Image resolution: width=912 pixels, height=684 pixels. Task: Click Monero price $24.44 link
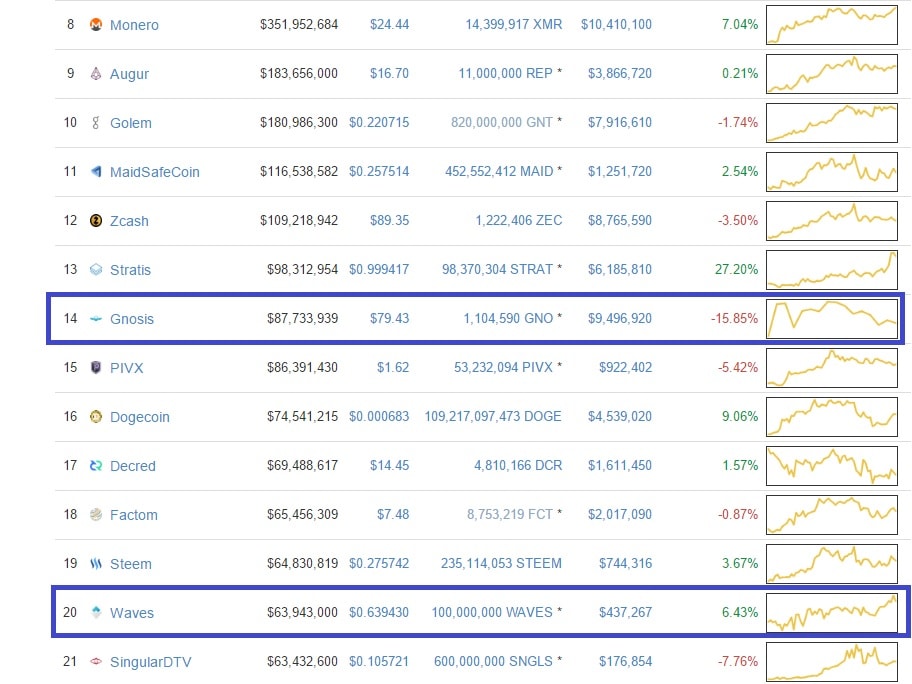pyautogui.click(x=389, y=24)
